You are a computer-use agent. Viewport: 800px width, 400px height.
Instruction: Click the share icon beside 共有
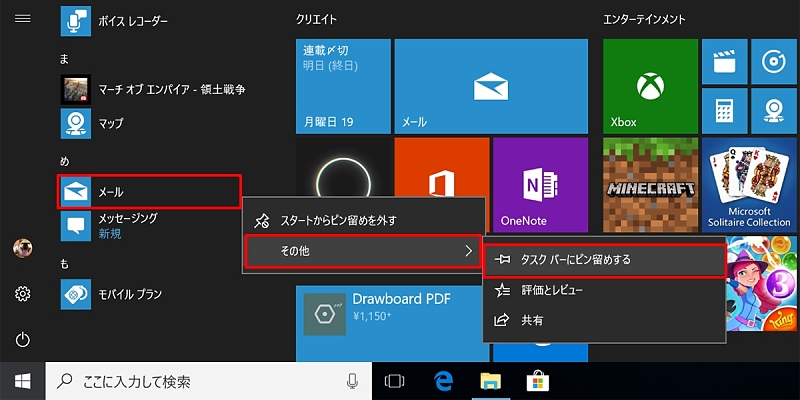pyautogui.click(x=502, y=320)
